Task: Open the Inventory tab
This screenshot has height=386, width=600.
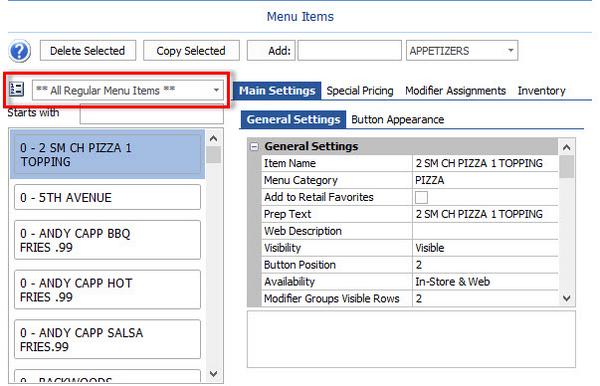Action: [x=541, y=91]
